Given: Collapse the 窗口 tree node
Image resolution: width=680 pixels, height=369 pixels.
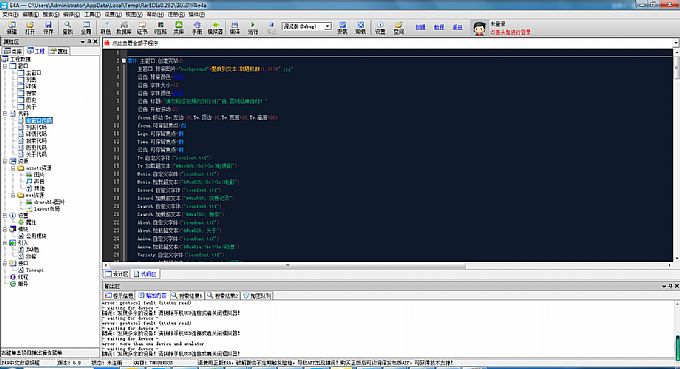Looking at the screenshot, I should pyautogui.click(x=5, y=66).
